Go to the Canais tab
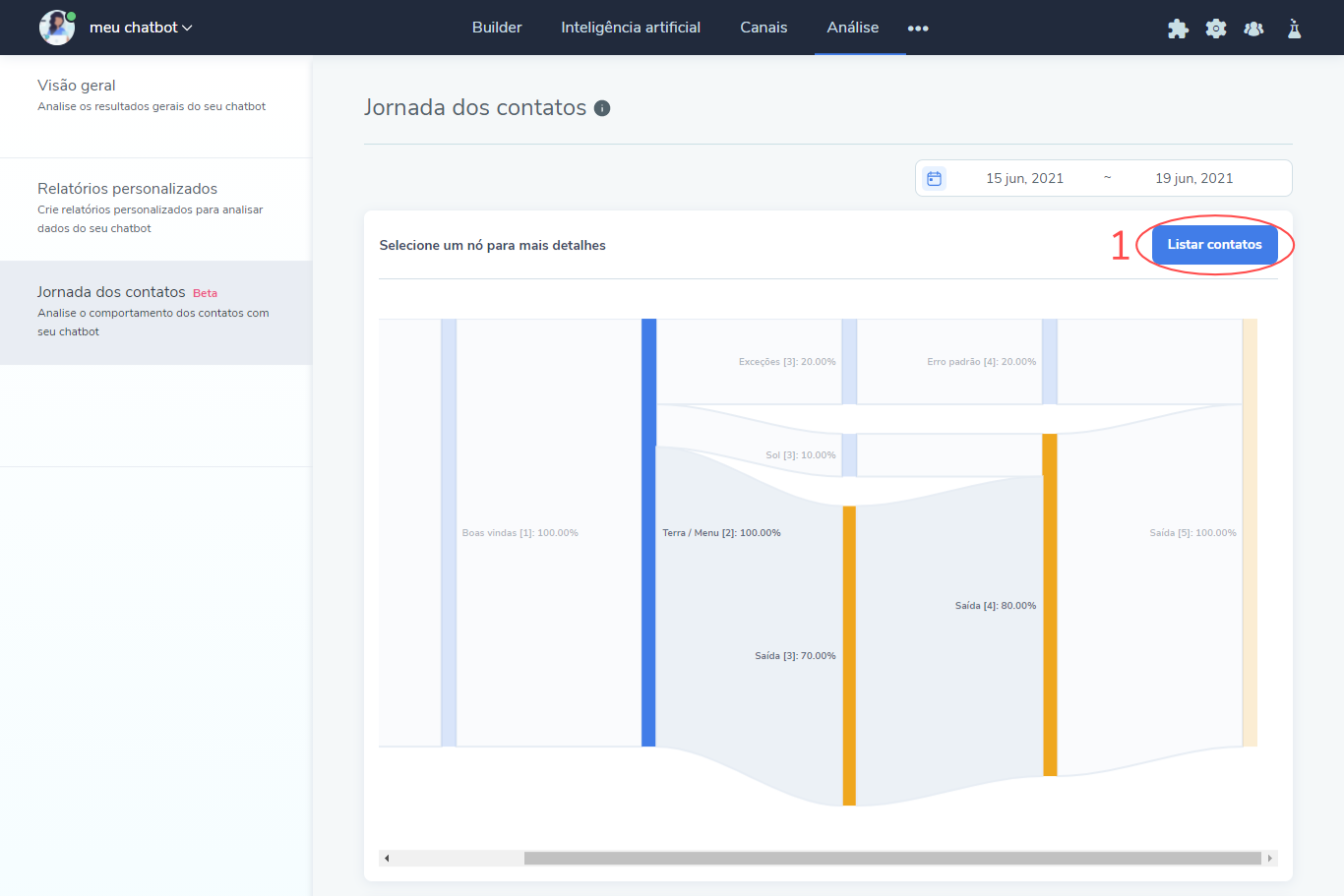The height and width of the screenshot is (896, 1344). [x=764, y=28]
